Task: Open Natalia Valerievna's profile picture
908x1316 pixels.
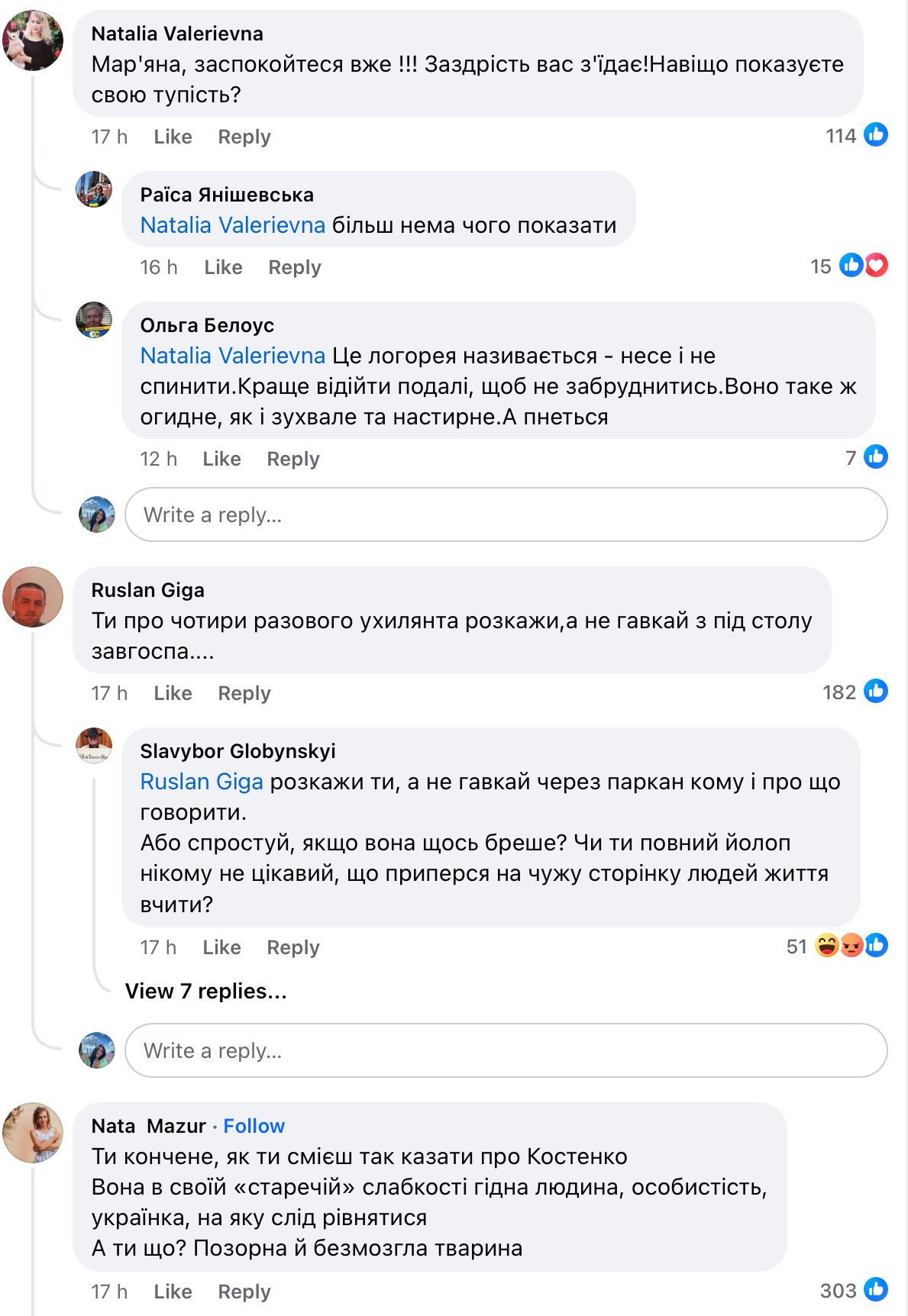Action: tap(33, 40)
